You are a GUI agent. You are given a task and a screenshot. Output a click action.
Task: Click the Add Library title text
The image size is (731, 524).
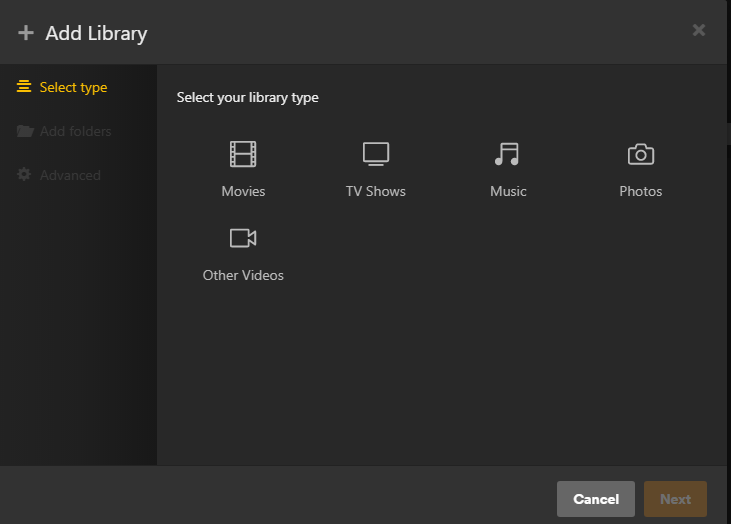point(96,33)
